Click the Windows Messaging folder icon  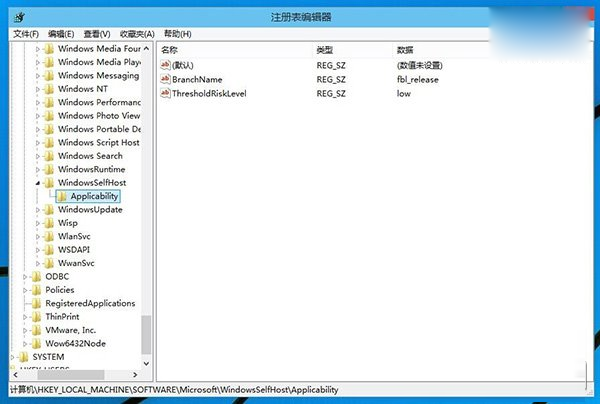point(49,76)
